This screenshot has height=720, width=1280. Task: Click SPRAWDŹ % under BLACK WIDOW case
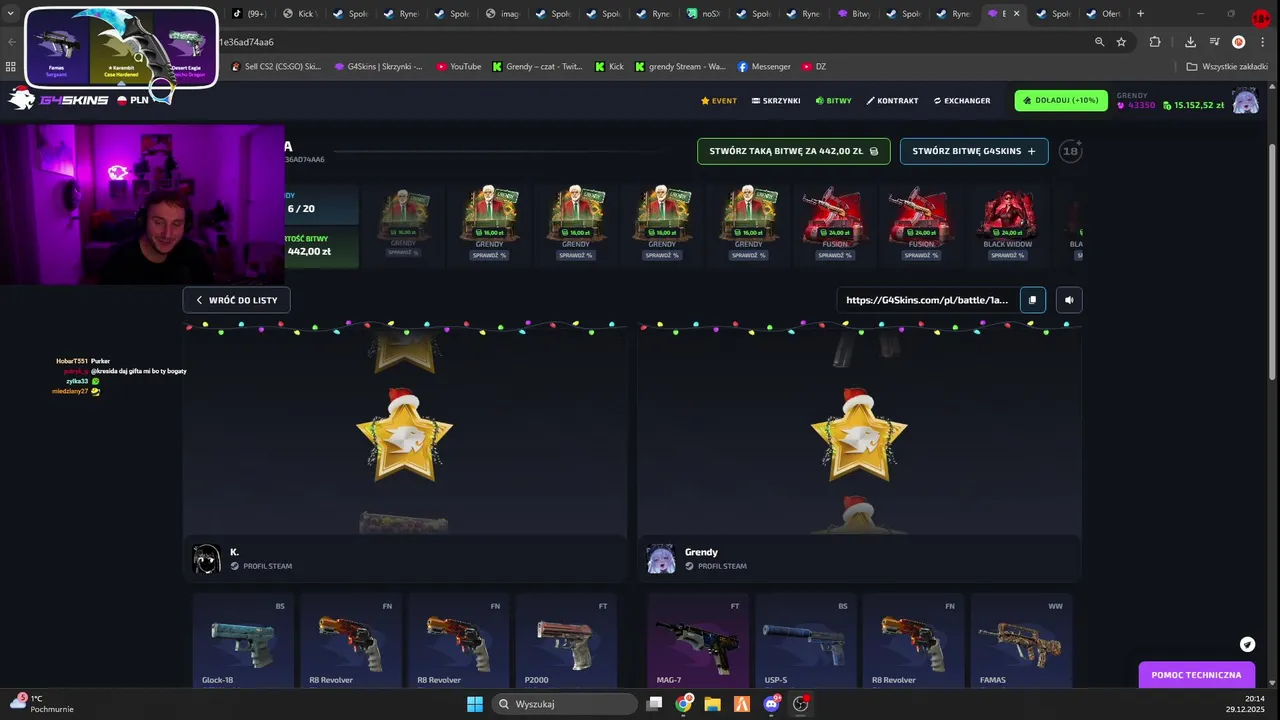pyautogui.click(x=1007, y=255)
